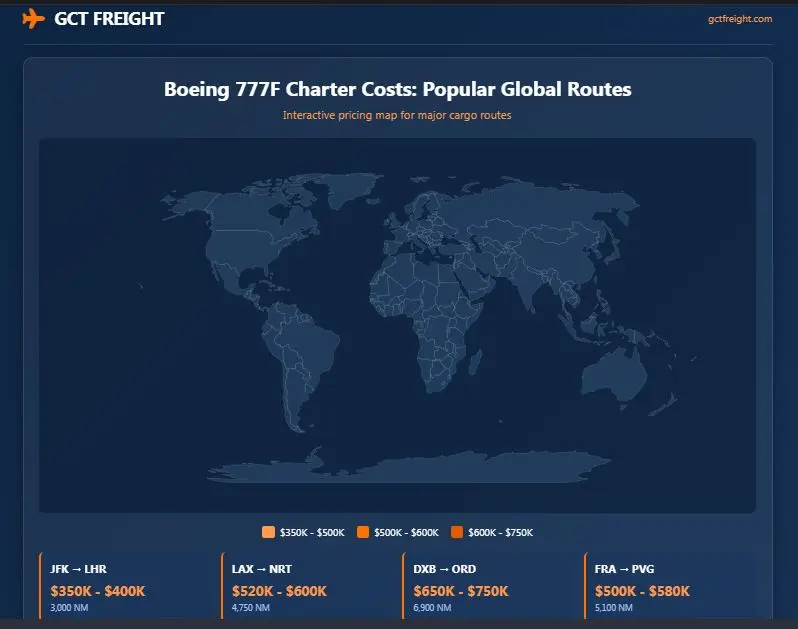Image resolution: width=798 pixels, height=629 pixels.
Task: Select the DXB → ORD route title
Action: pos(444,569)
